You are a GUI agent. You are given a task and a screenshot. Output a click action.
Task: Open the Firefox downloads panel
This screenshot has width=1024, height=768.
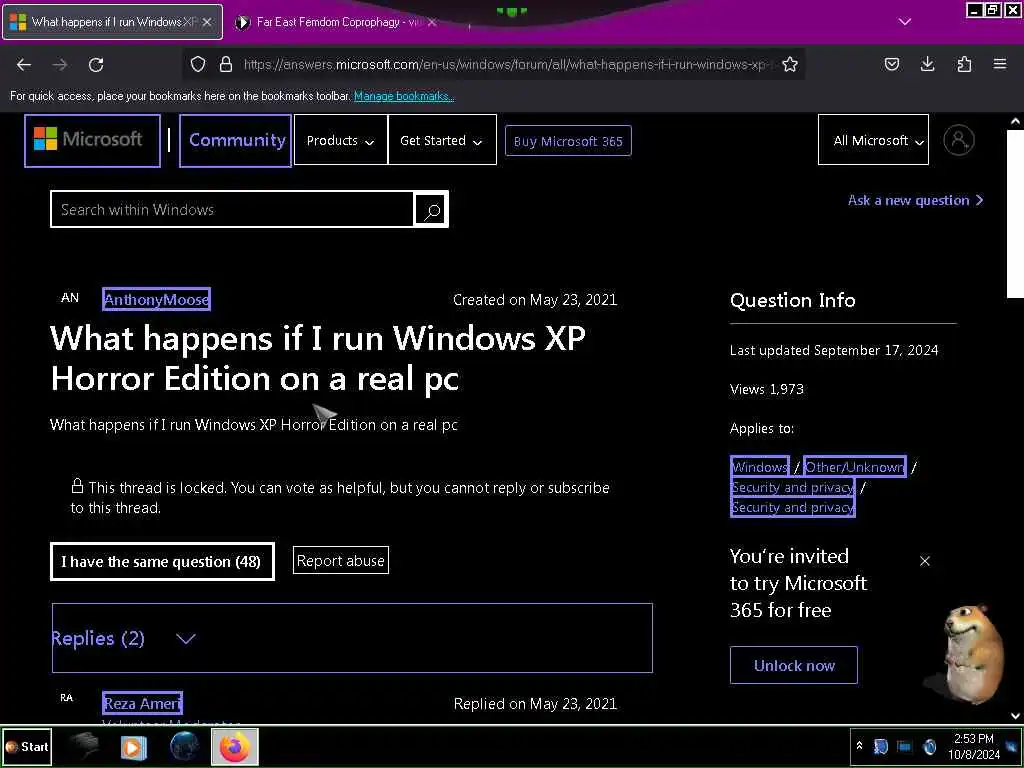tap(927, 64)
